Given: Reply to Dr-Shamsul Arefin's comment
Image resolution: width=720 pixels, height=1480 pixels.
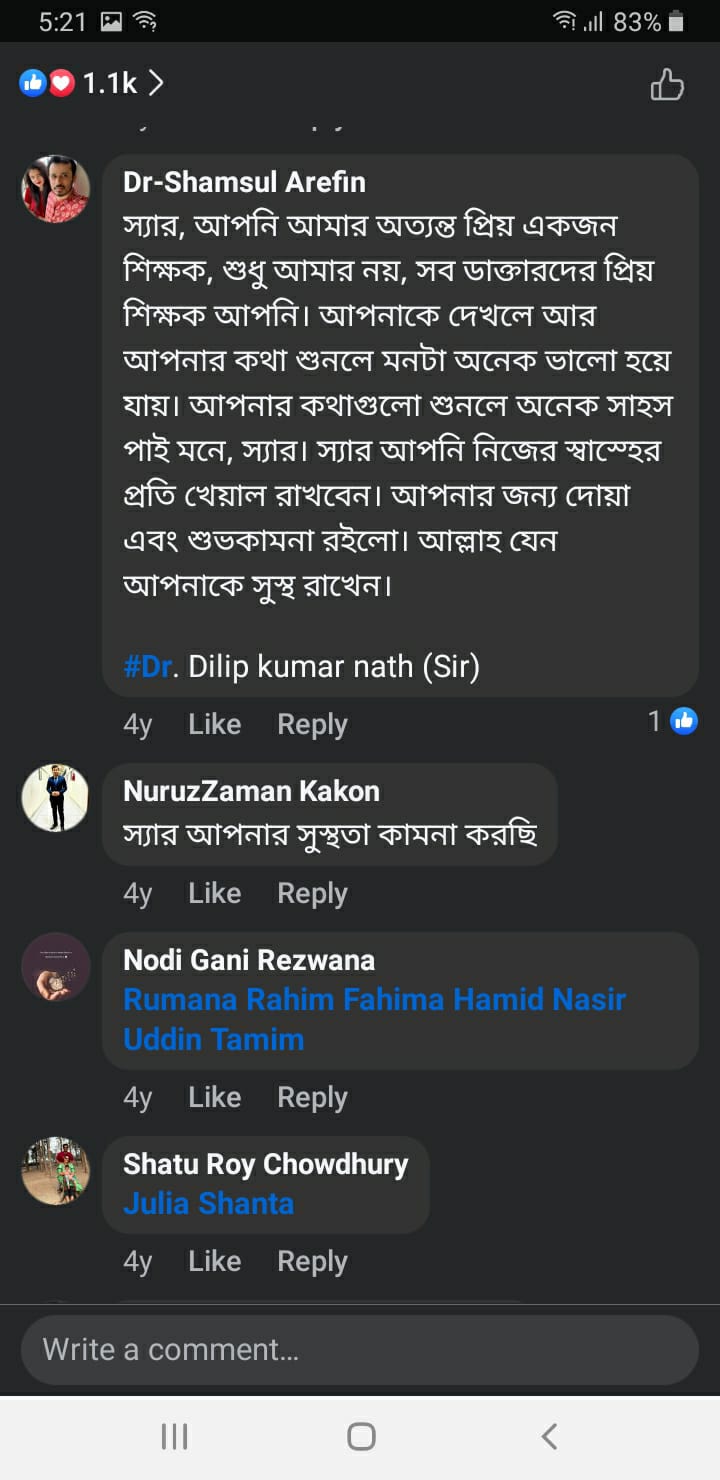Looking at the screenshot, I should 312,724.
